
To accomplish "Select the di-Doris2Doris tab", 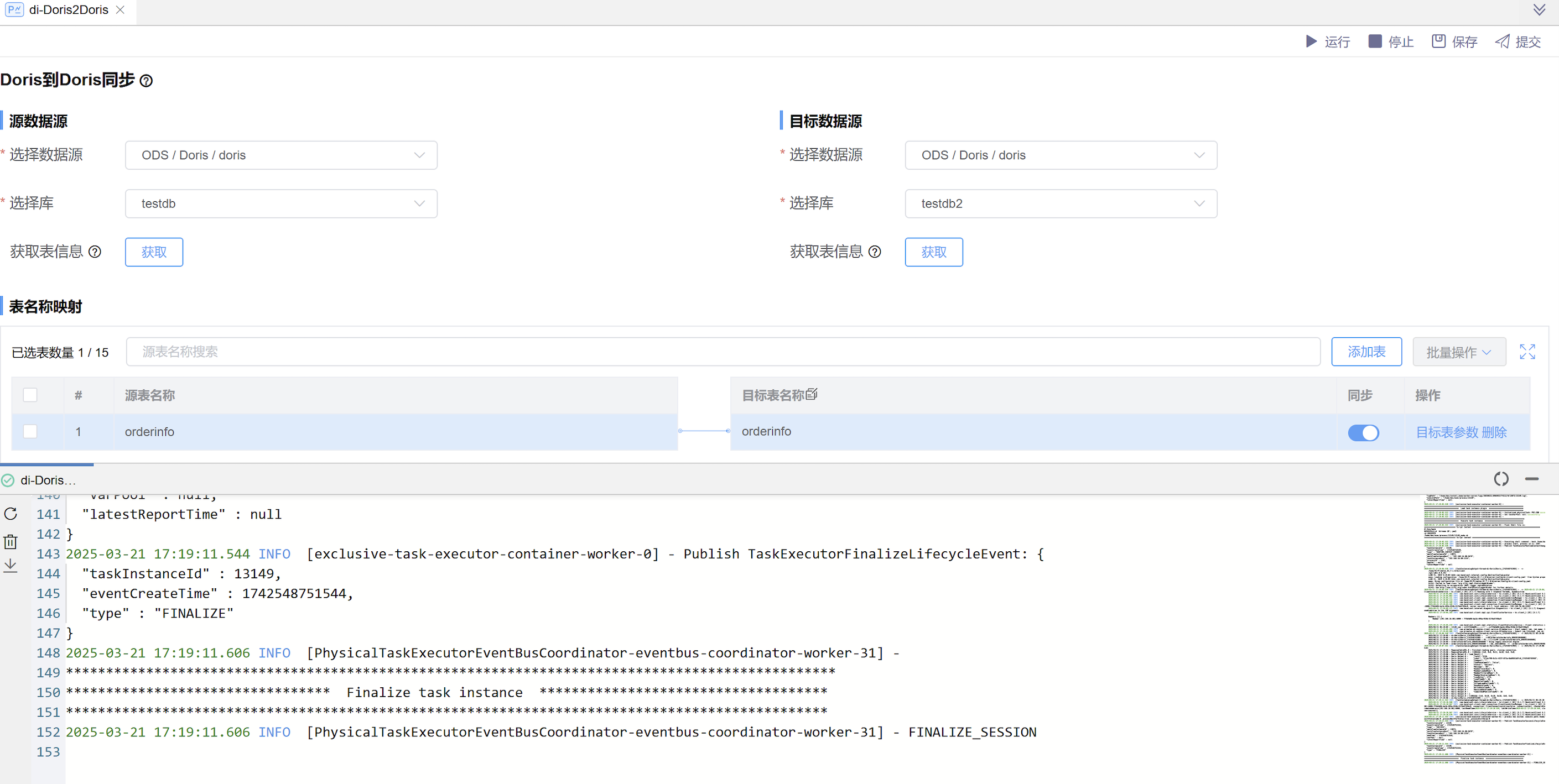I will (68, 11).
